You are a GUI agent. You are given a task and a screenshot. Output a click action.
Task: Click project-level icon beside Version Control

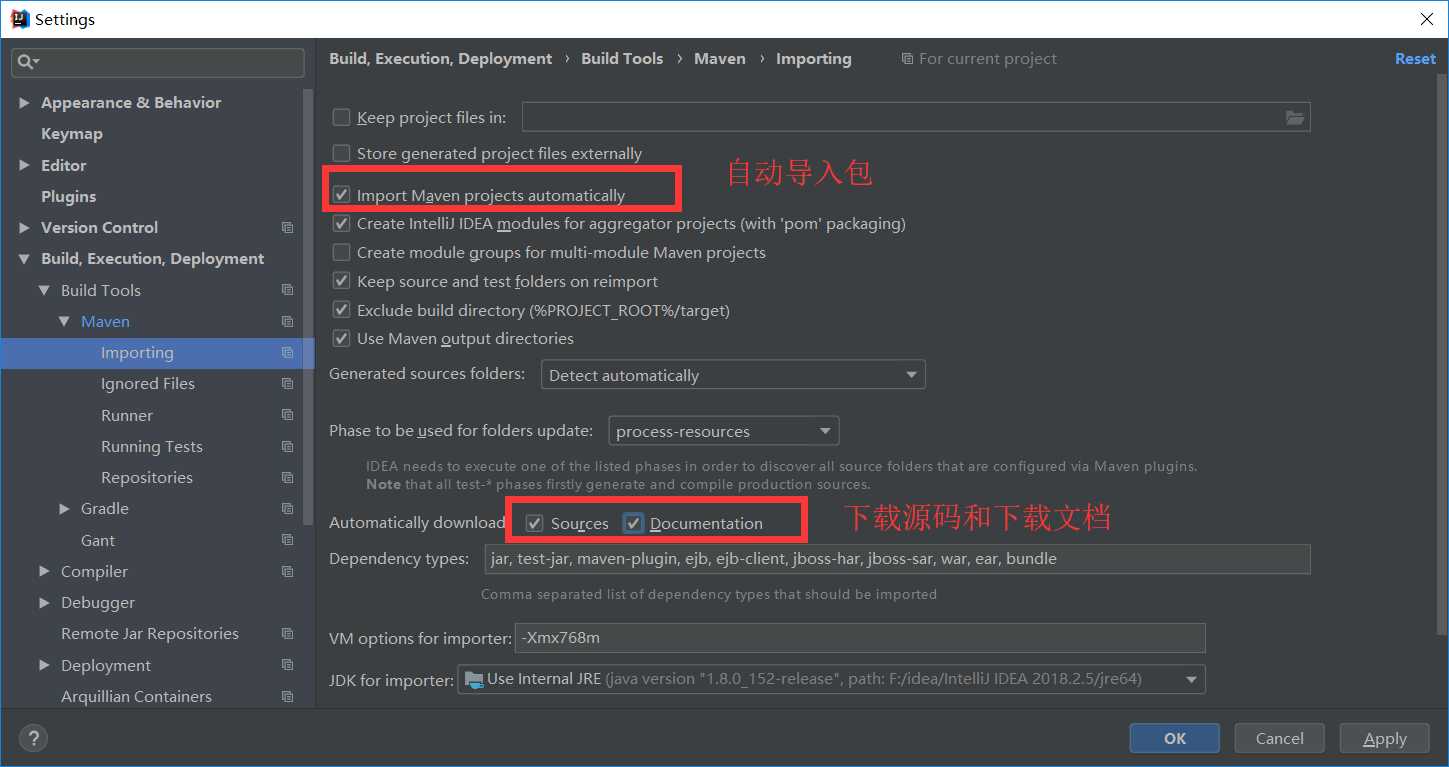click(x=287, y=228)
